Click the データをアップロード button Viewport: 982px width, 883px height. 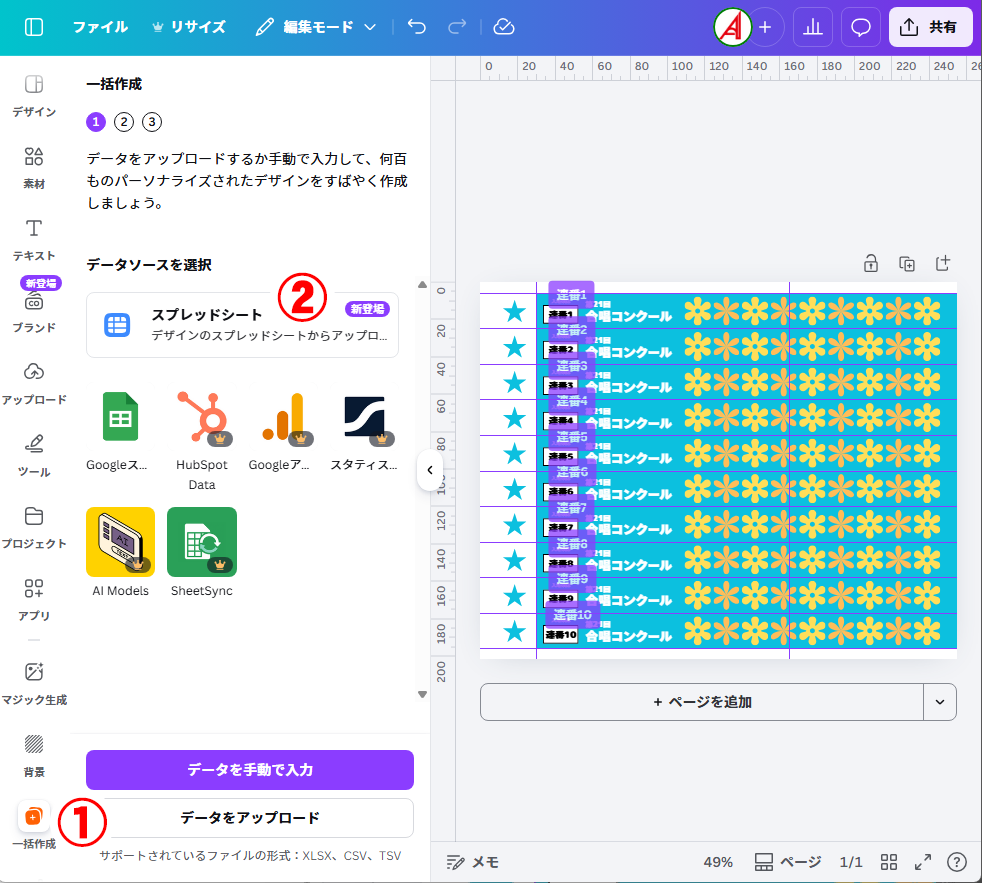[250, 818]
